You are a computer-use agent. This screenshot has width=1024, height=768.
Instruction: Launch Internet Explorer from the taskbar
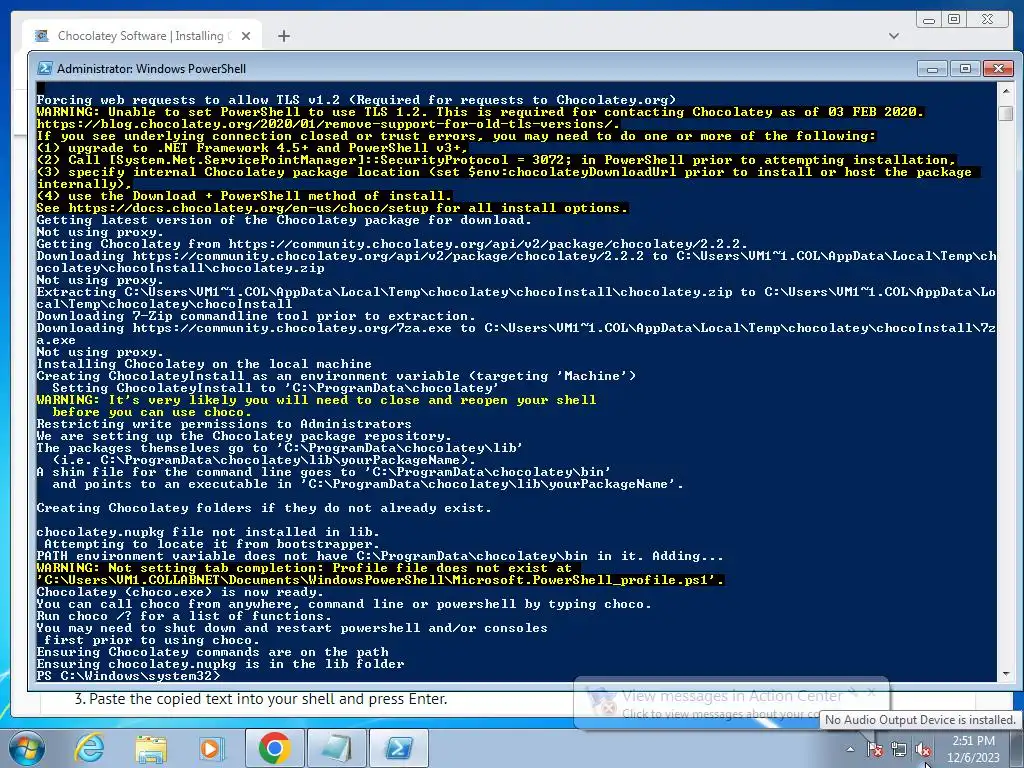coord(89,748)
